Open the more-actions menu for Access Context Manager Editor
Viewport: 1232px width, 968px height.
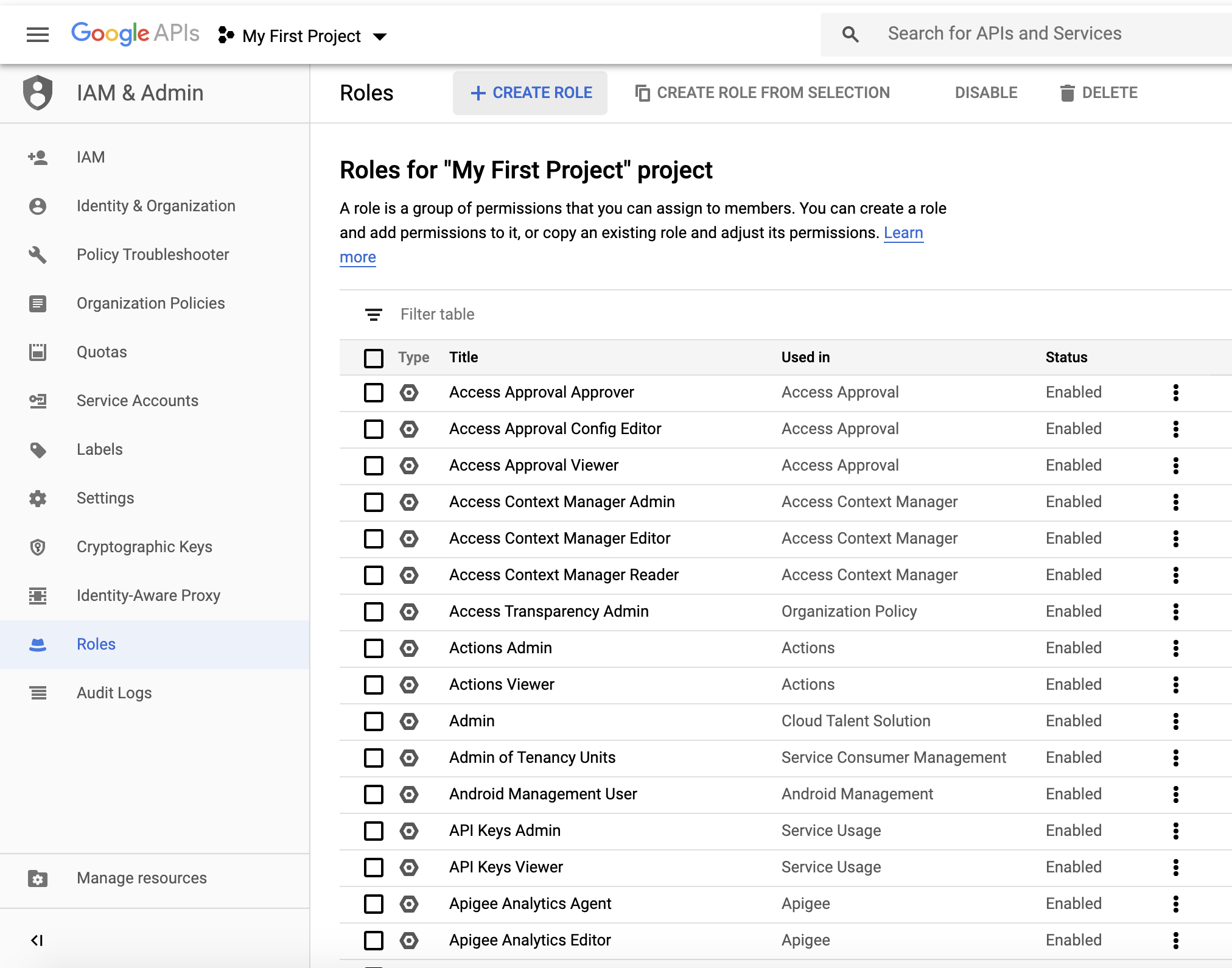(1176, 539)
